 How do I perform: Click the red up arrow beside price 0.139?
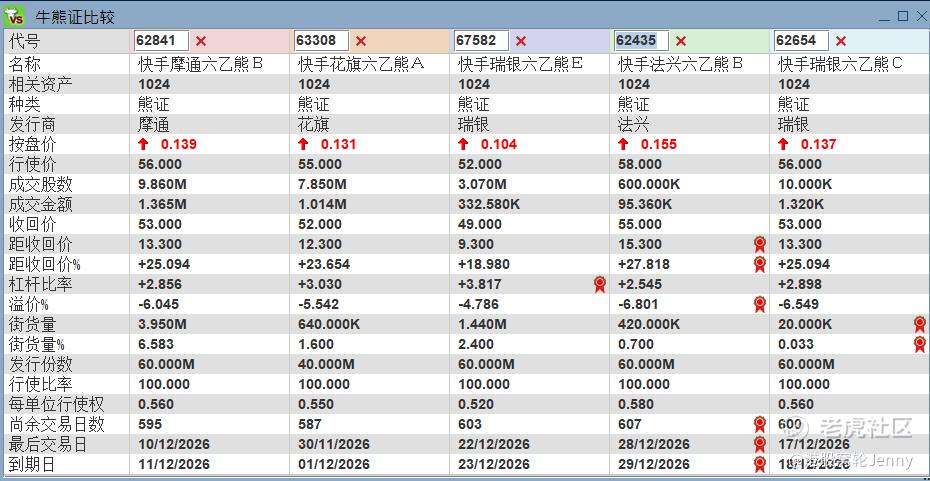click(x=143, y=144)
